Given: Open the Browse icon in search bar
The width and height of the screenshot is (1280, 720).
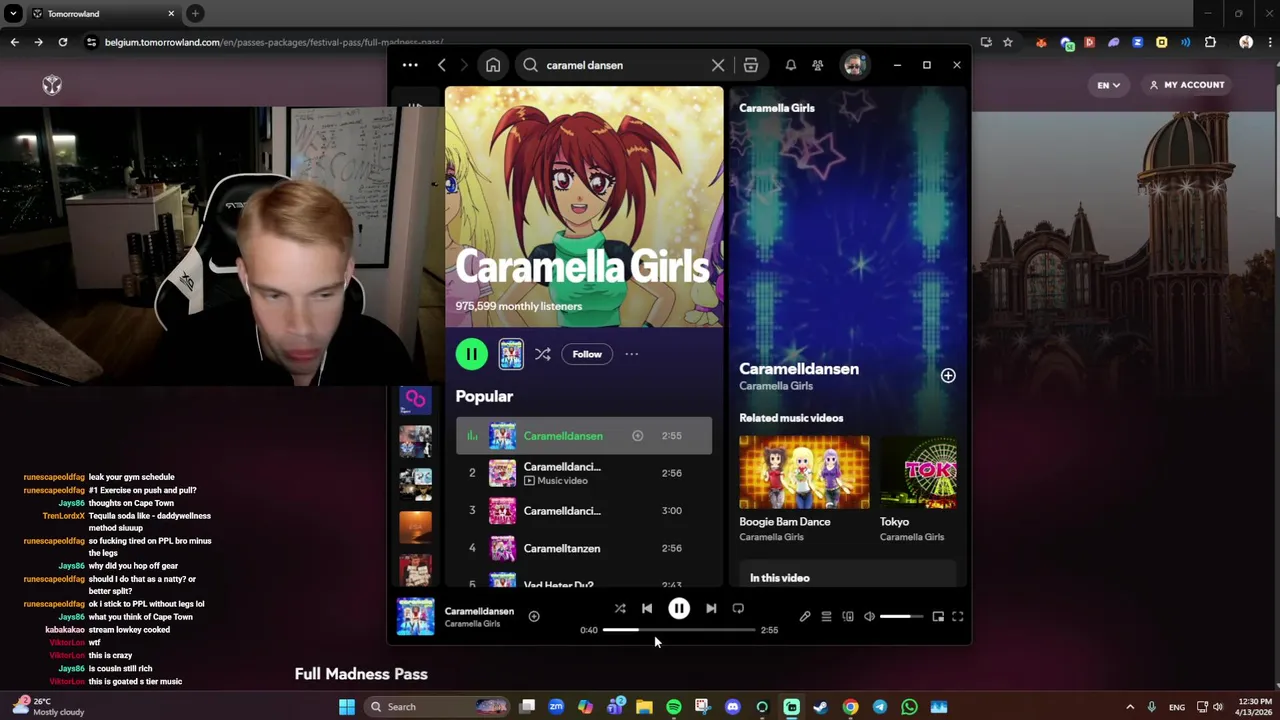Looking at the screenshot, I should 750,65.
